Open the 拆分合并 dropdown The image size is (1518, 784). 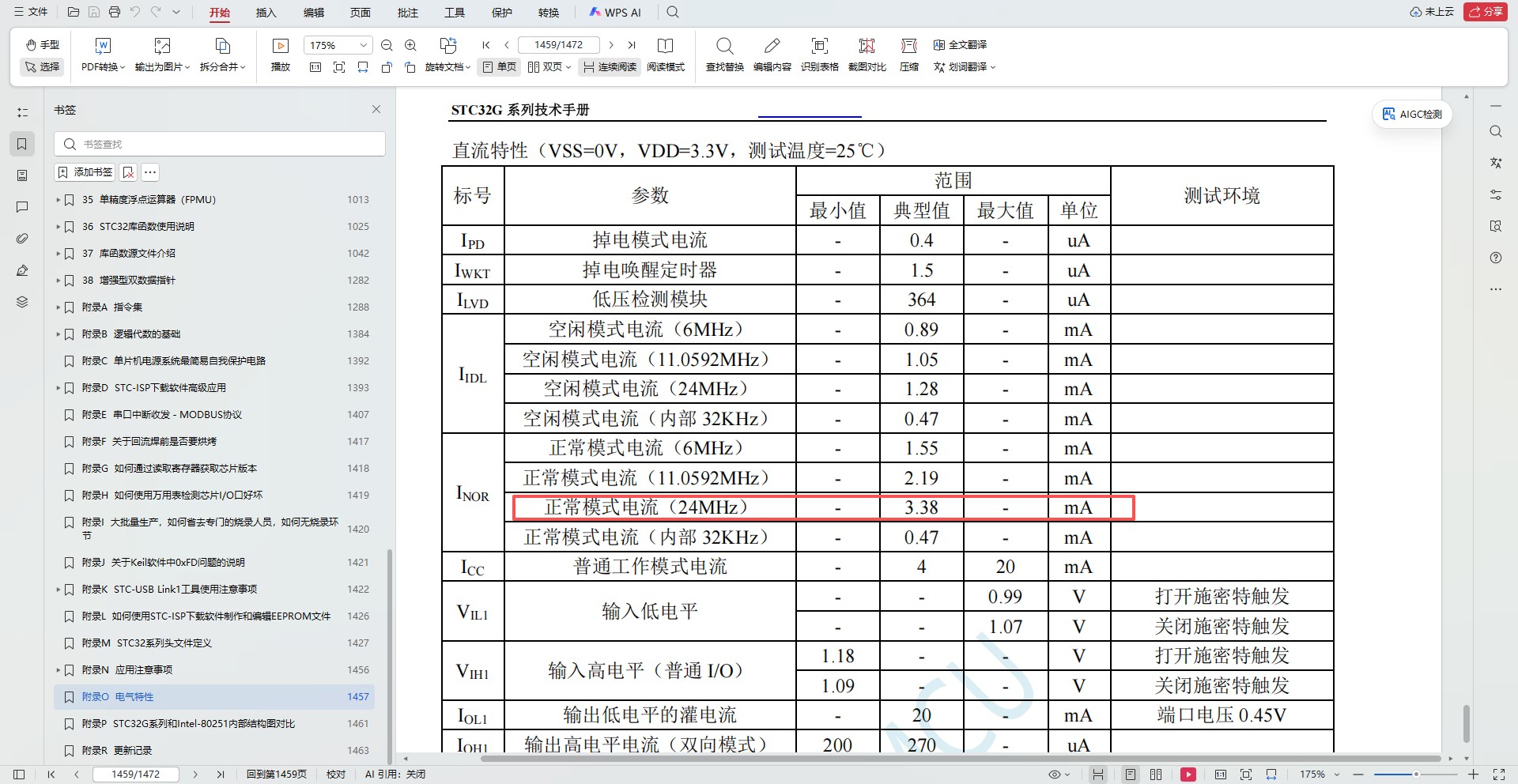tap(223, 55)
